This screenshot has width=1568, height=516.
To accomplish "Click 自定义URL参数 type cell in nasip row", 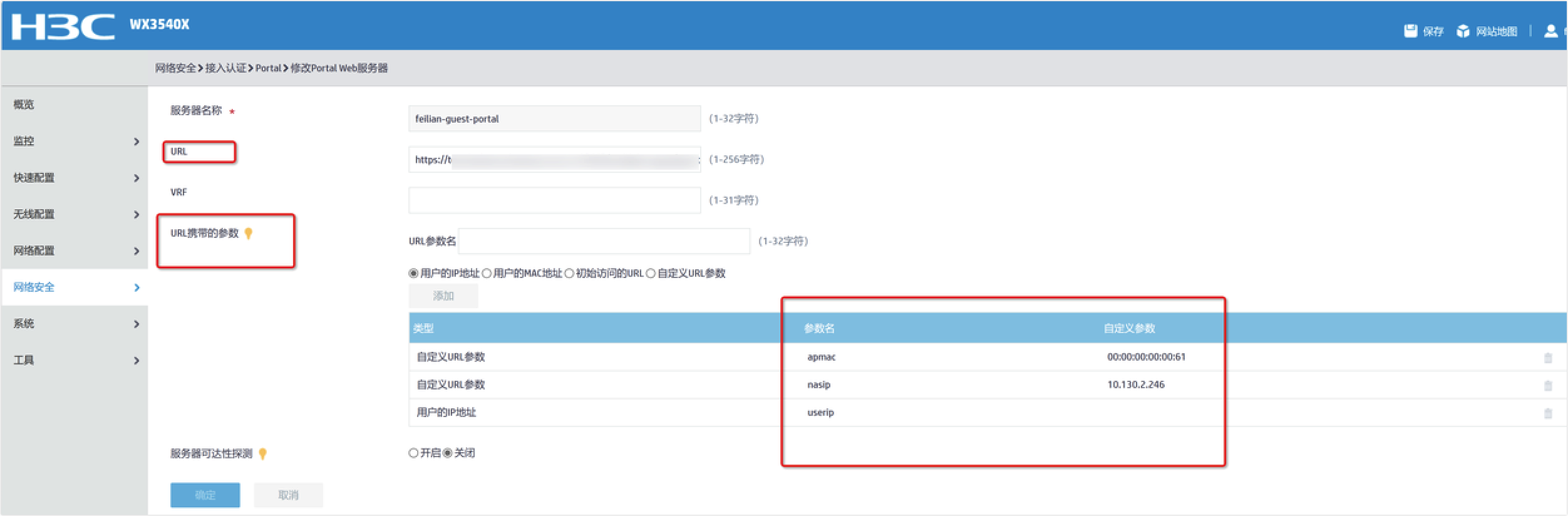I will click(451, 384).
